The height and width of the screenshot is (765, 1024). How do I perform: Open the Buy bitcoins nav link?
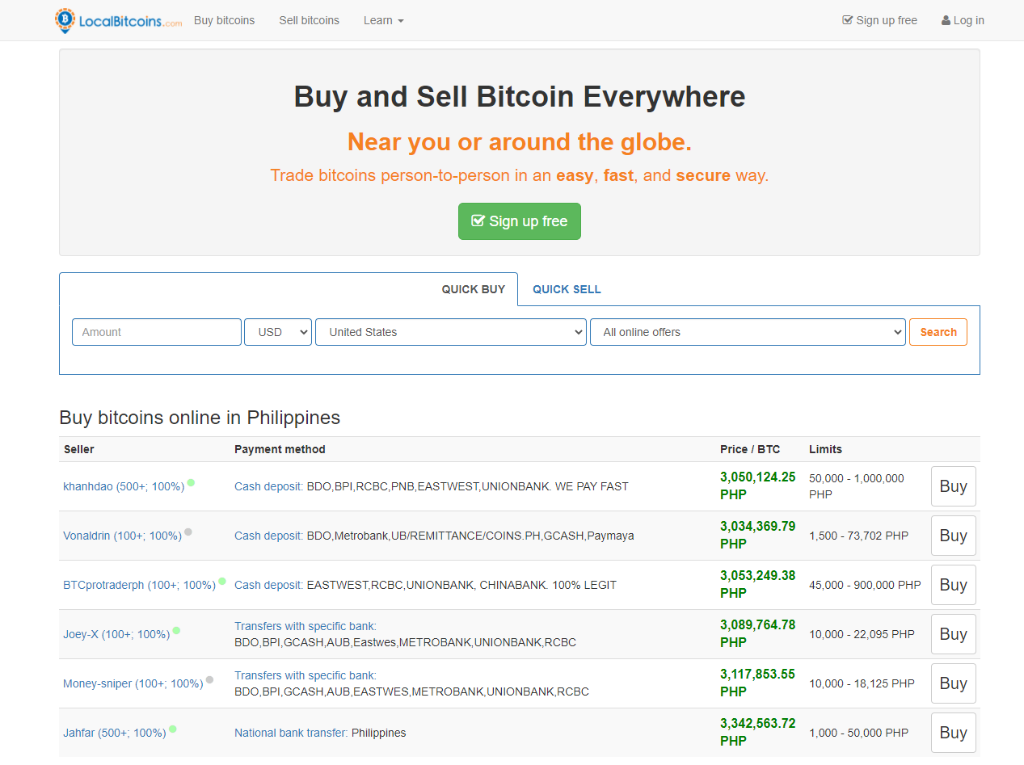(224, 20)
